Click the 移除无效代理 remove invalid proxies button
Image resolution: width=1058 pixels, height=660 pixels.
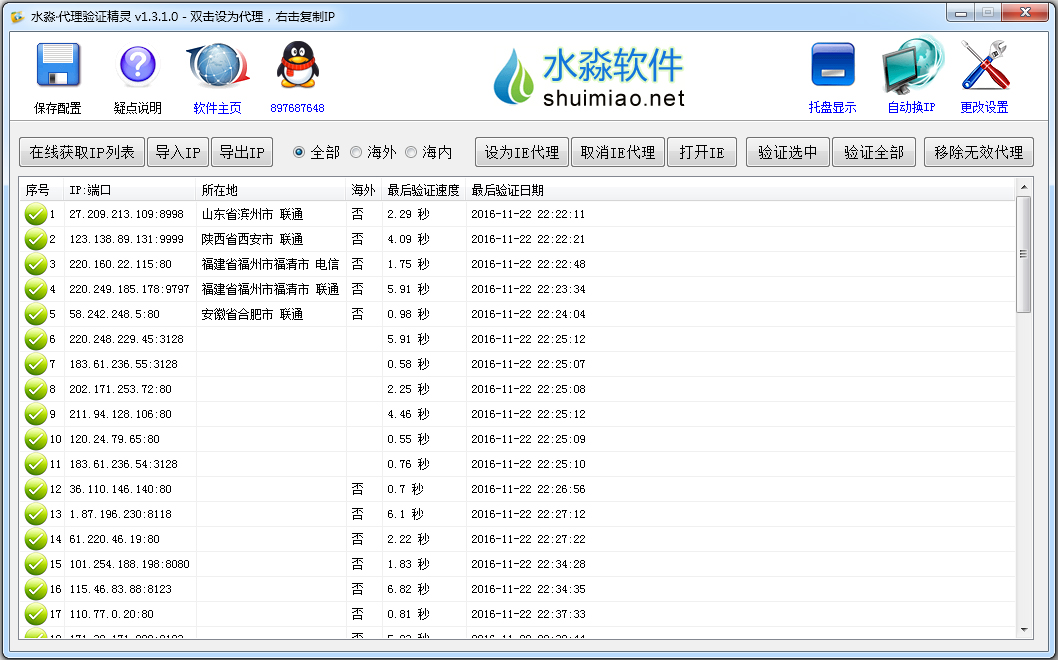(x=979, y=152)
